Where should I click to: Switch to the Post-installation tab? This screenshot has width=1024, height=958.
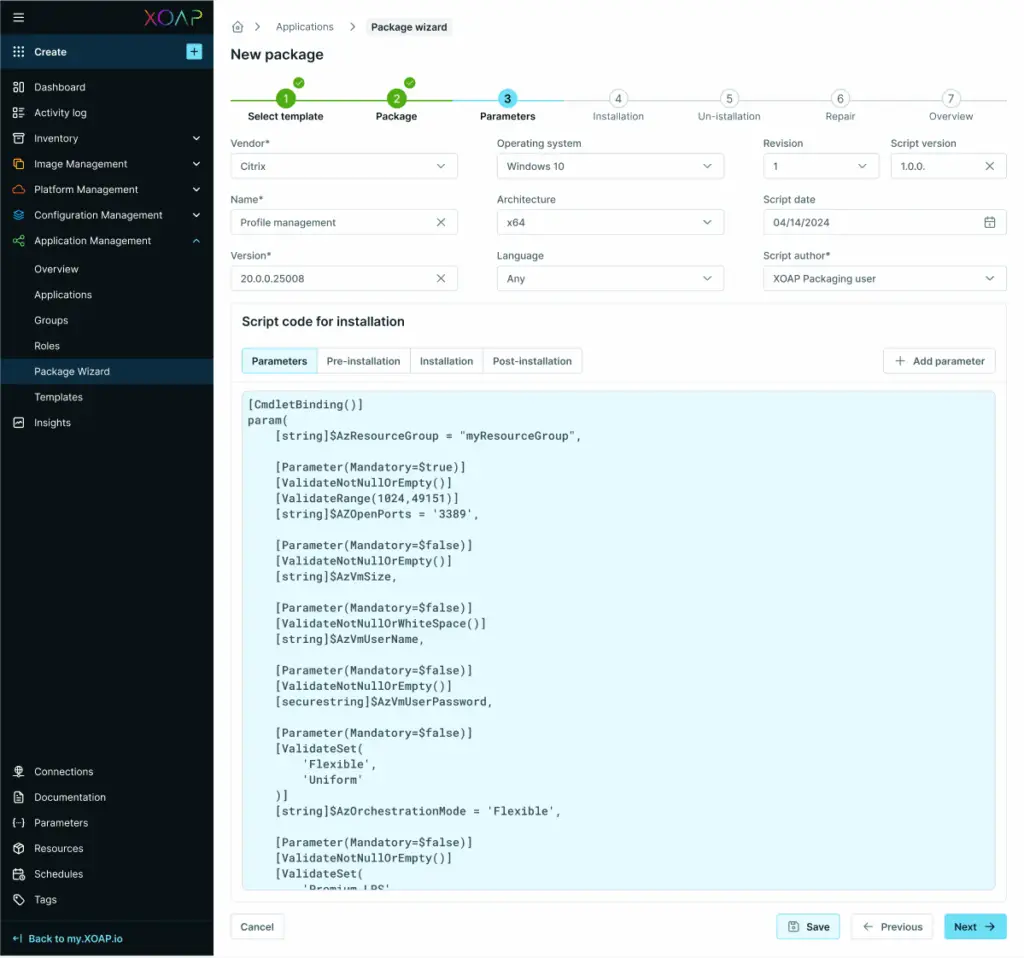532,361
